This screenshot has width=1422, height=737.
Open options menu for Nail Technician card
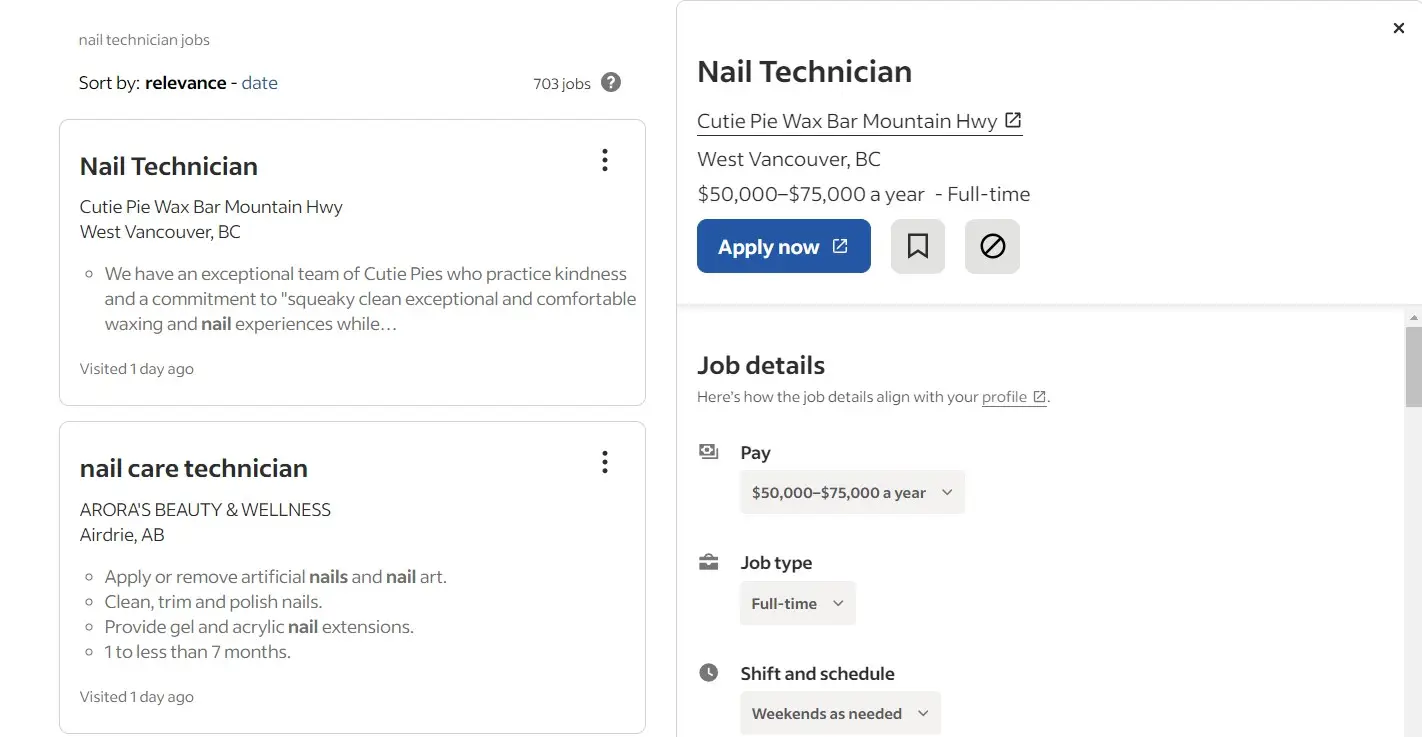tap(604, 160)
